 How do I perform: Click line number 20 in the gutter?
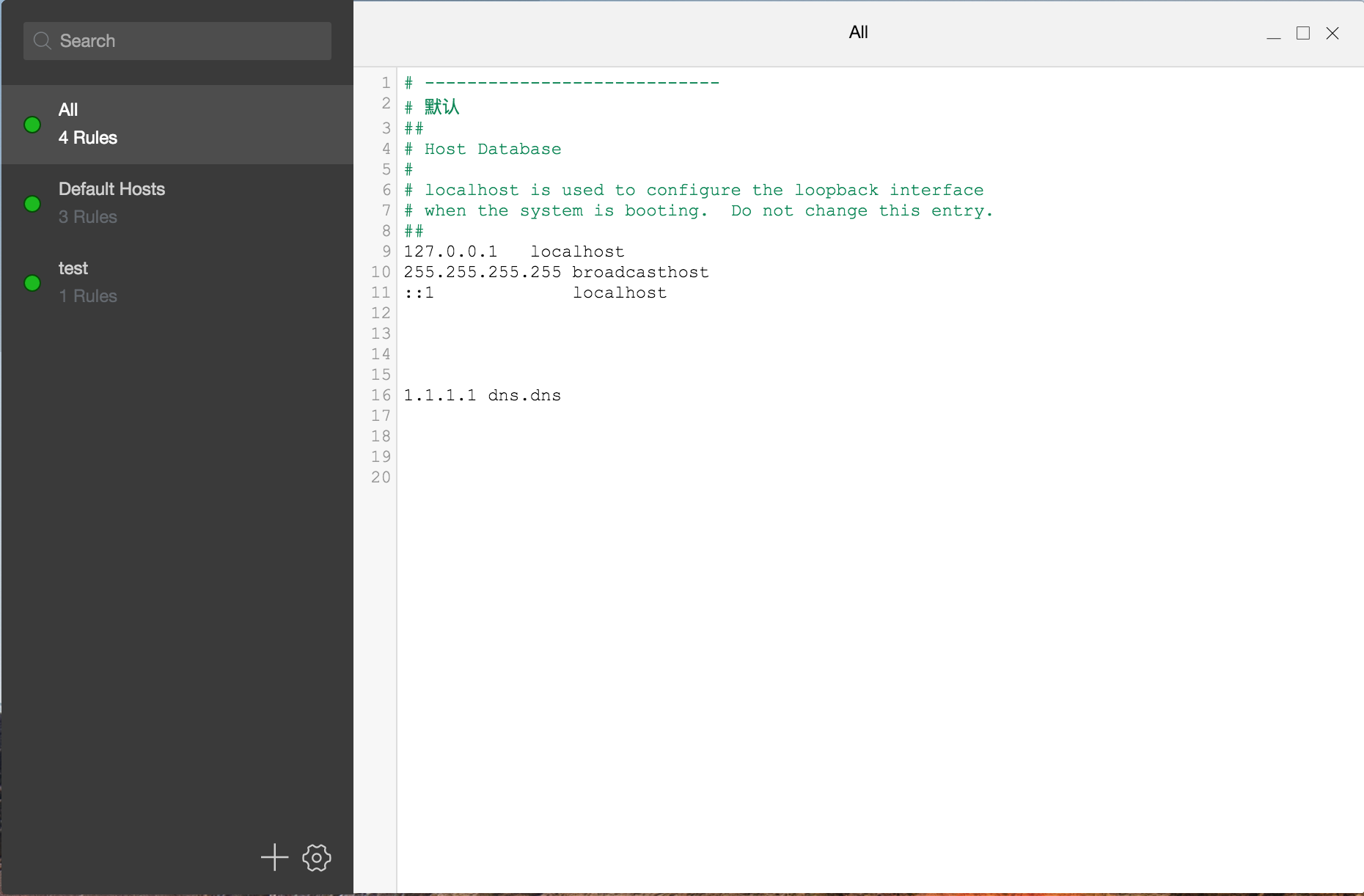point(381,477)
